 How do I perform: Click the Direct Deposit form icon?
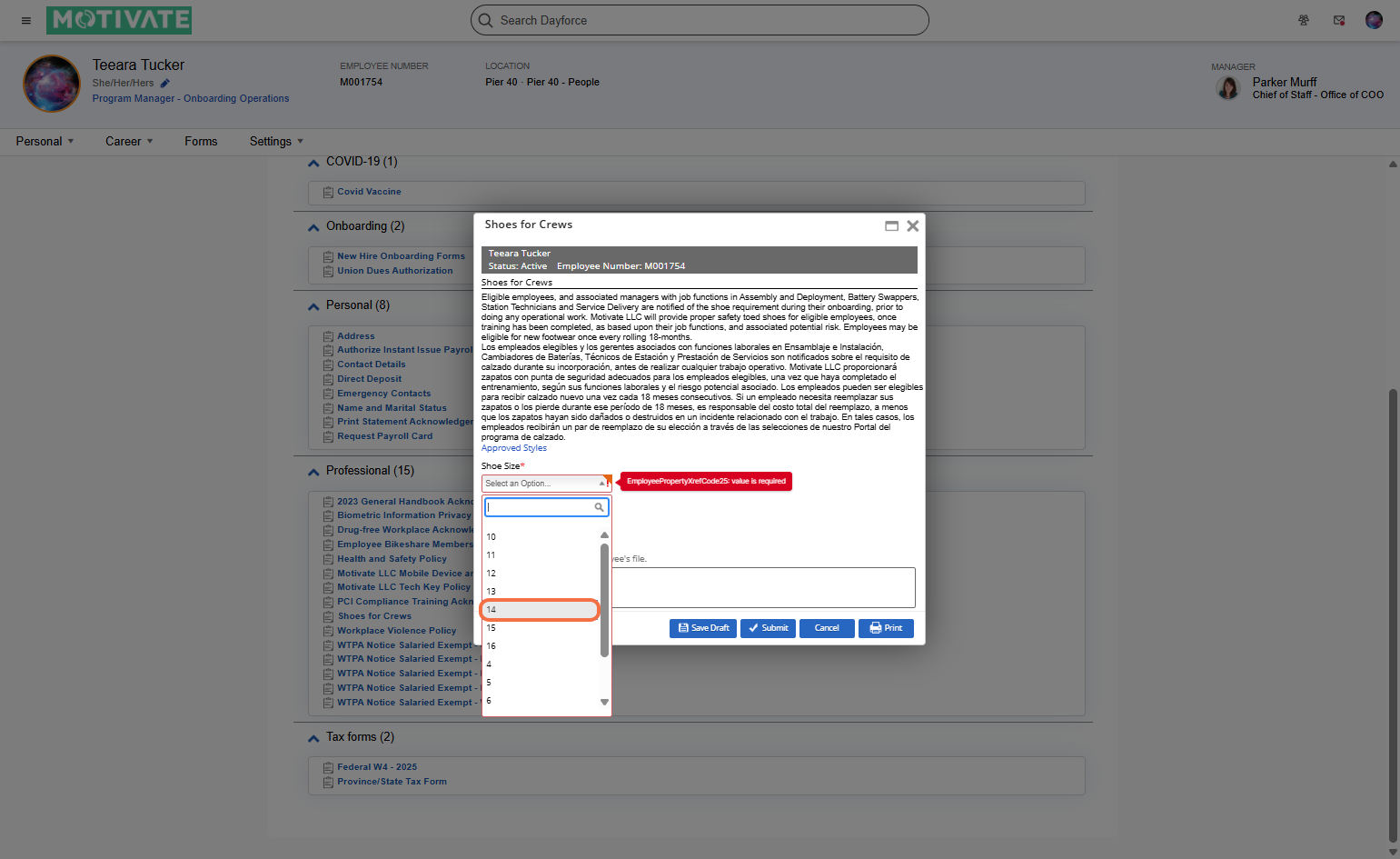[x=328, y=379]
